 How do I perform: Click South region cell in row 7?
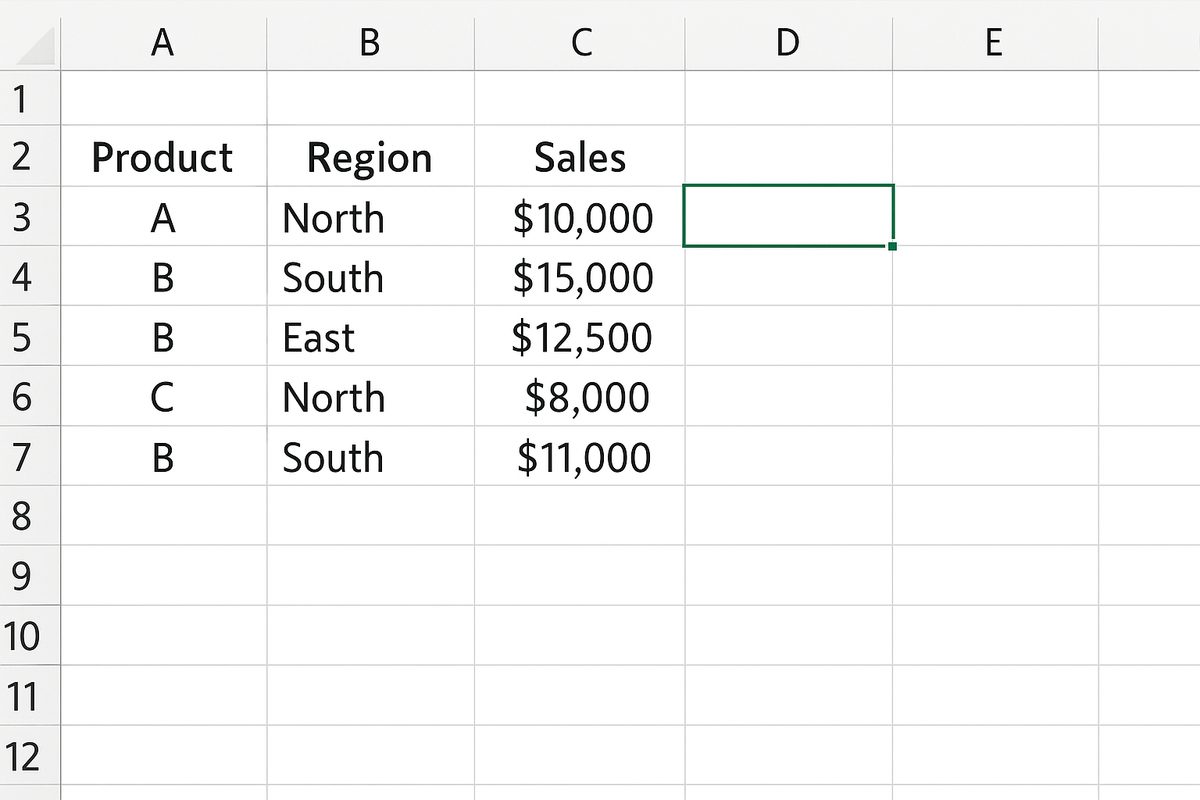point(371,455)
